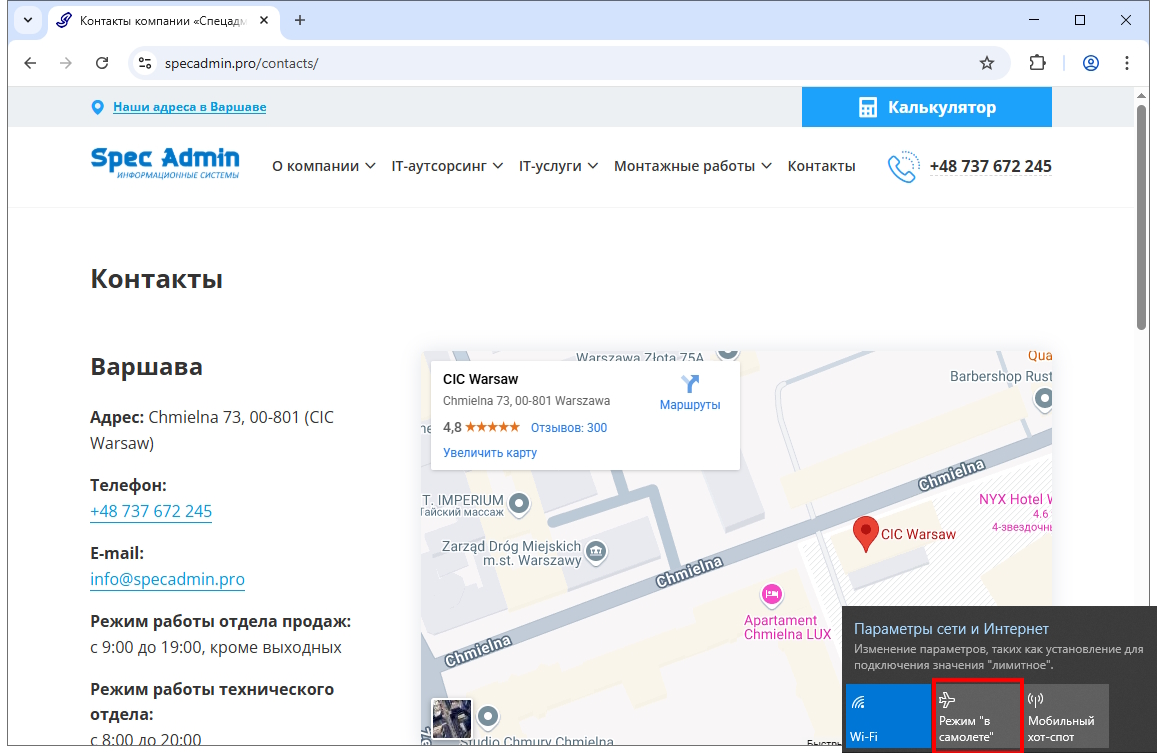The height and width of the screenshot is (753, 1157).
Task: Click the info@specadmin.pro email link
Action: (x=167, y=579)
